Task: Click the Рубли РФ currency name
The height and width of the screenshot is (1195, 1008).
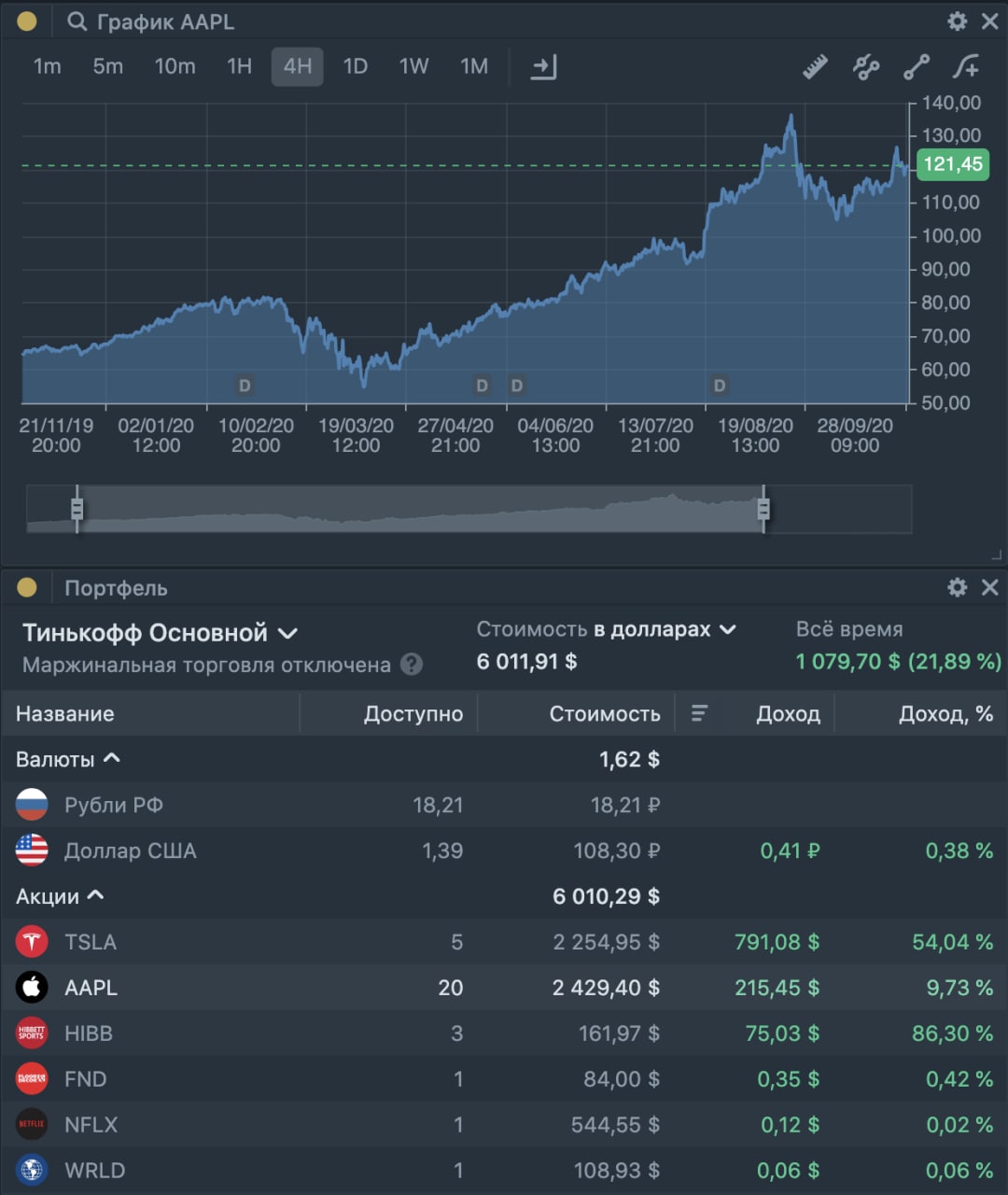Action: (x=114, y=805)
